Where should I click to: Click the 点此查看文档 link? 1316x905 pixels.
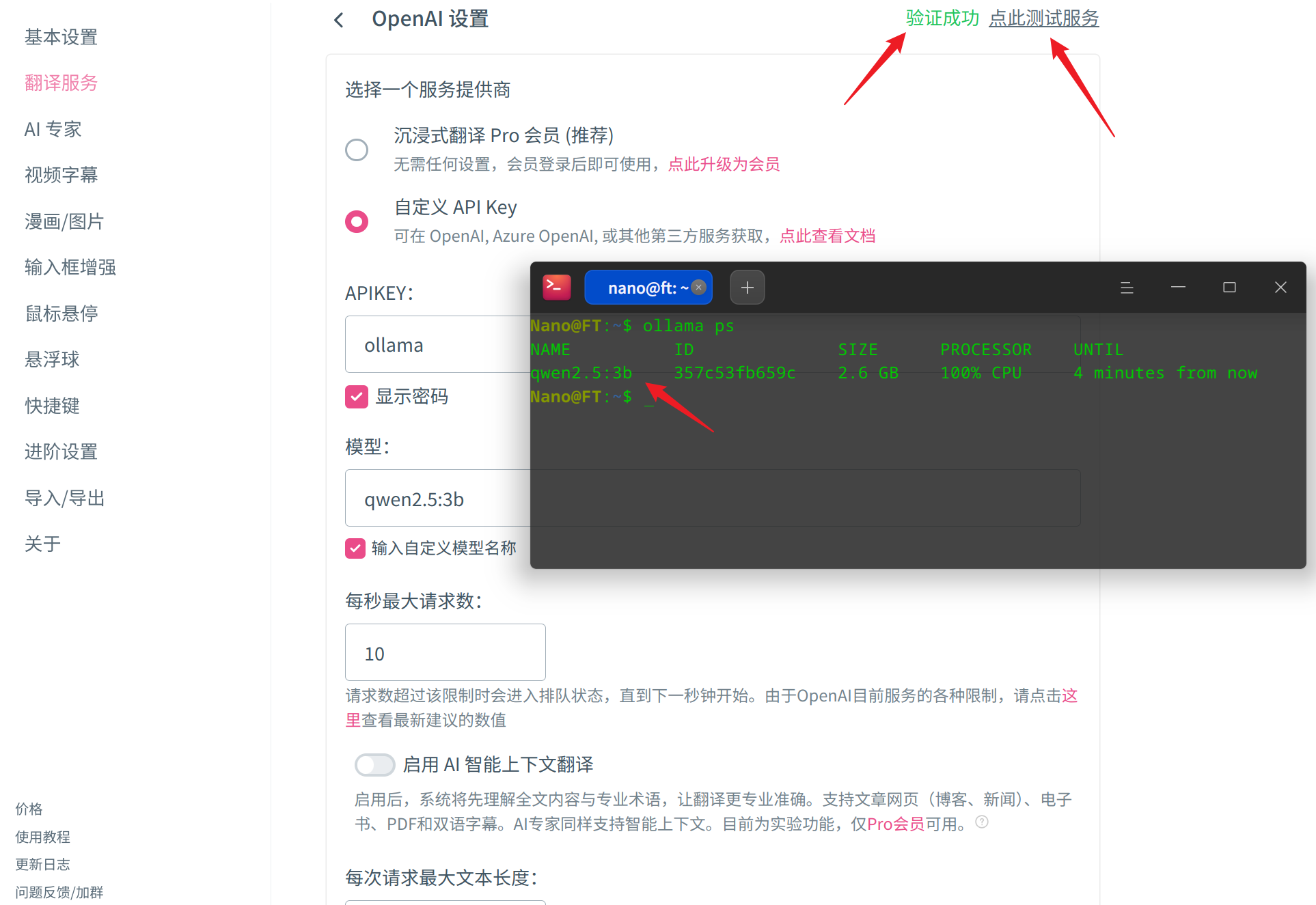pos(827,236)
